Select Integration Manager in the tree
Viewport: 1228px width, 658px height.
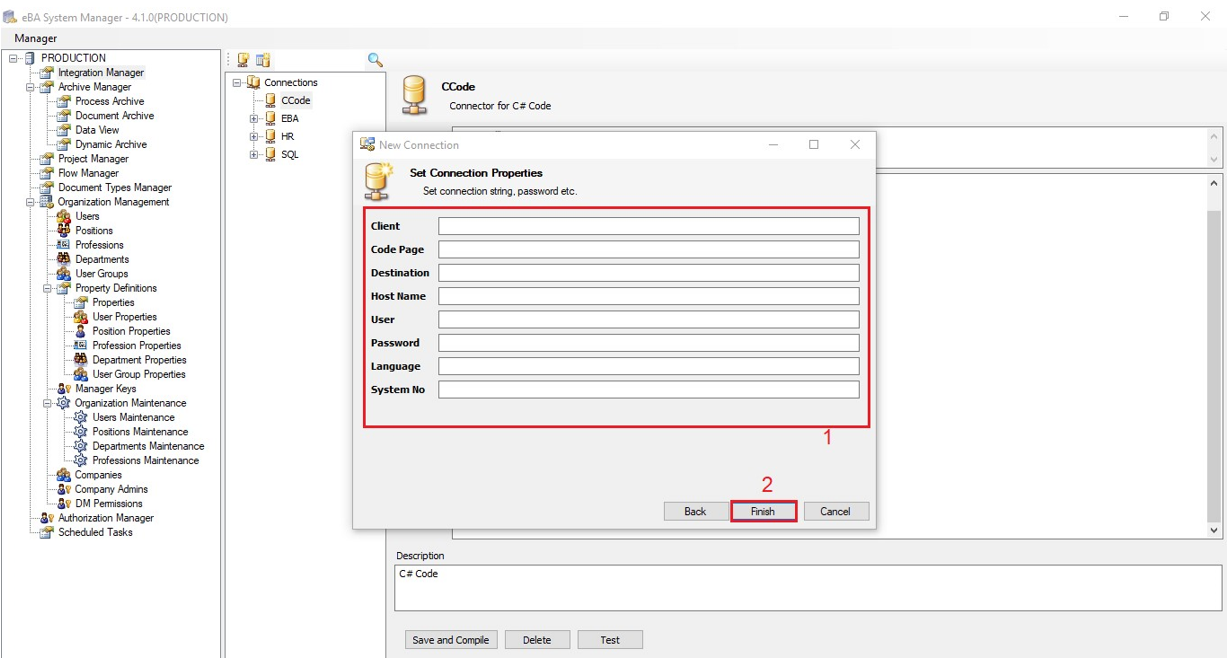100,73
